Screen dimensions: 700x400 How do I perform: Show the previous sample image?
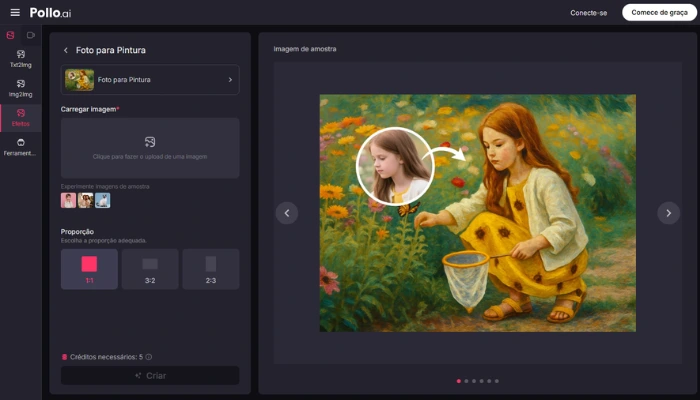coord(287,213)
